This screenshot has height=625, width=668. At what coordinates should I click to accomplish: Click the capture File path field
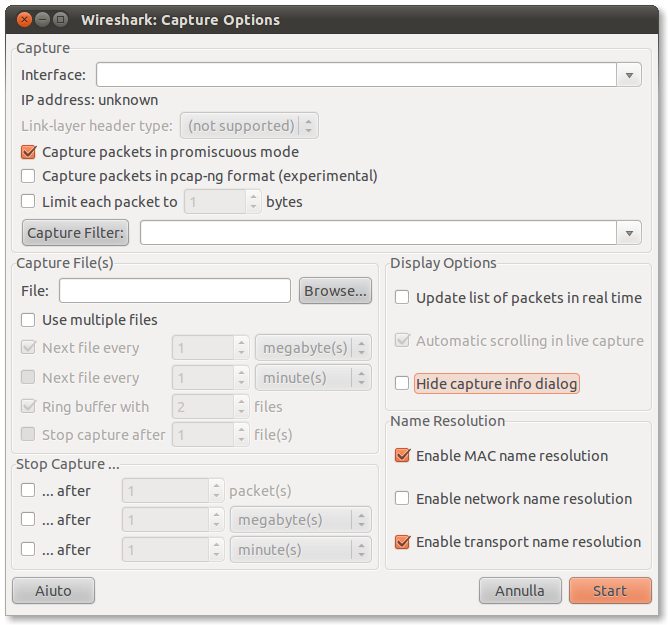(x=175, y=291)
